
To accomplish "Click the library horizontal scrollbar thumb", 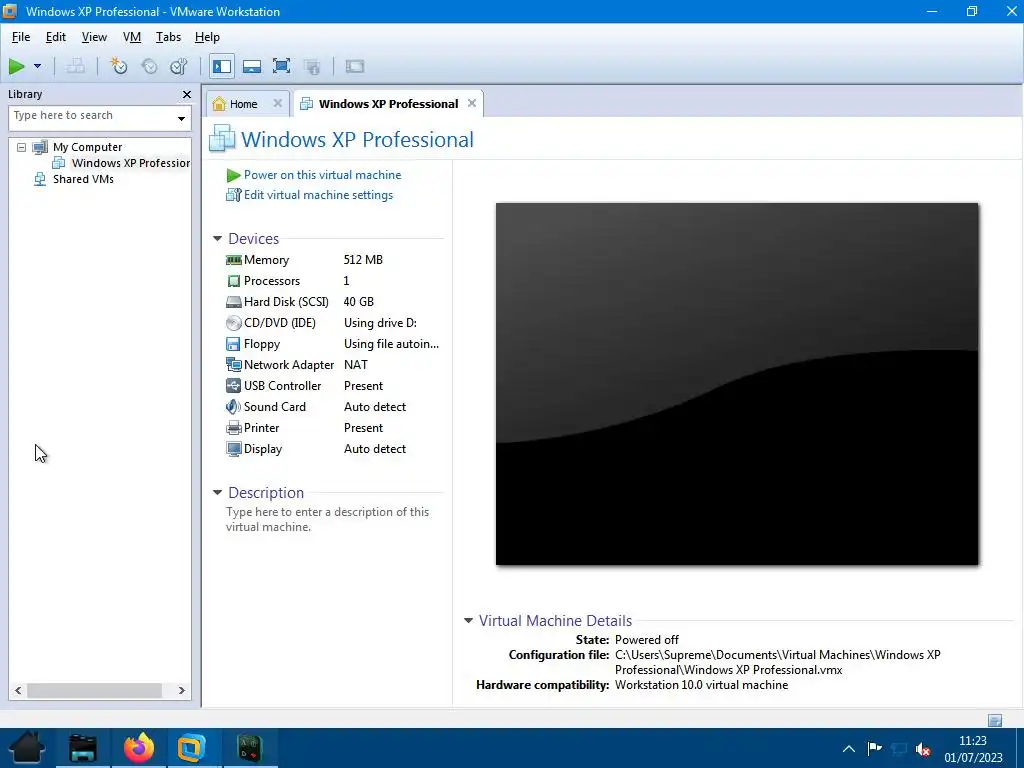I will 94,690.
